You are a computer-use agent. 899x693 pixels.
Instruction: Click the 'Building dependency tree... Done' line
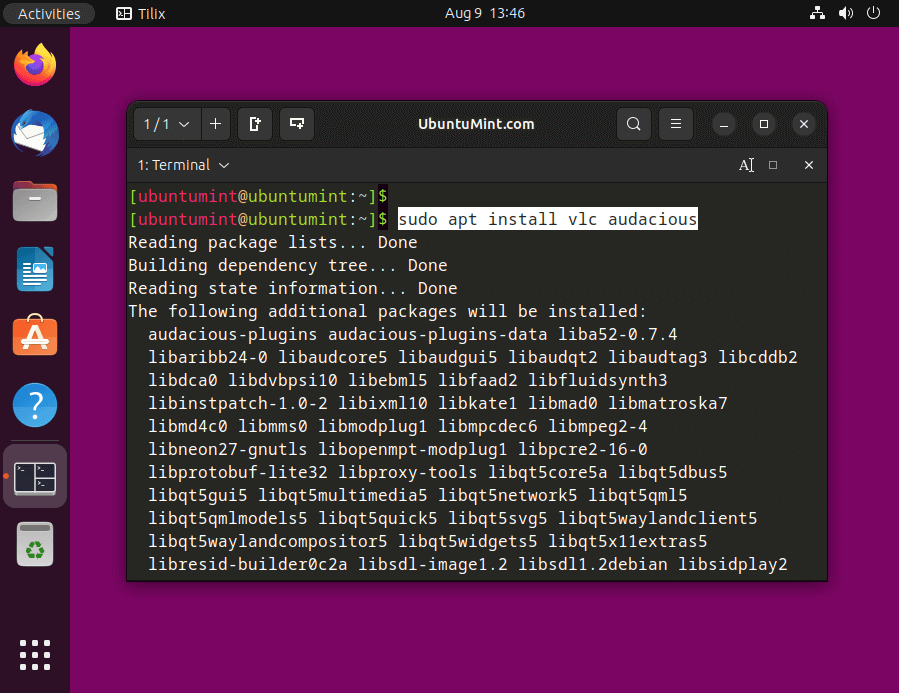point(288,265)
